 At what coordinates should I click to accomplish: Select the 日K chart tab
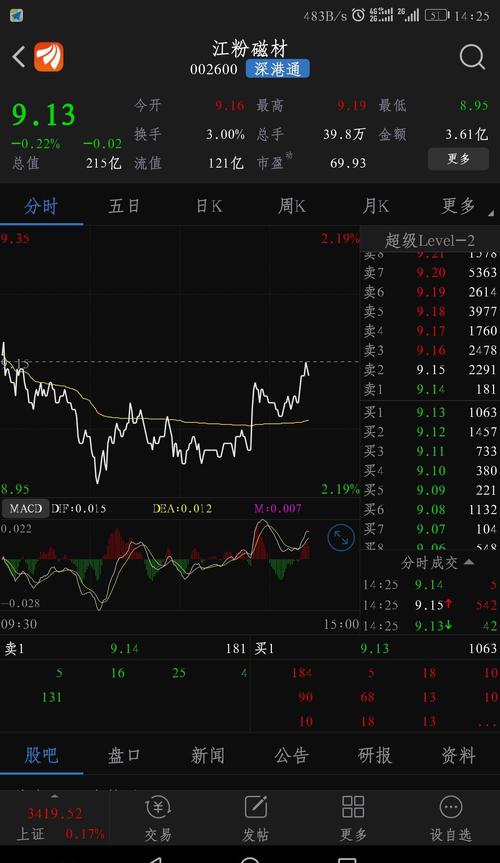[x=209, y=206]
